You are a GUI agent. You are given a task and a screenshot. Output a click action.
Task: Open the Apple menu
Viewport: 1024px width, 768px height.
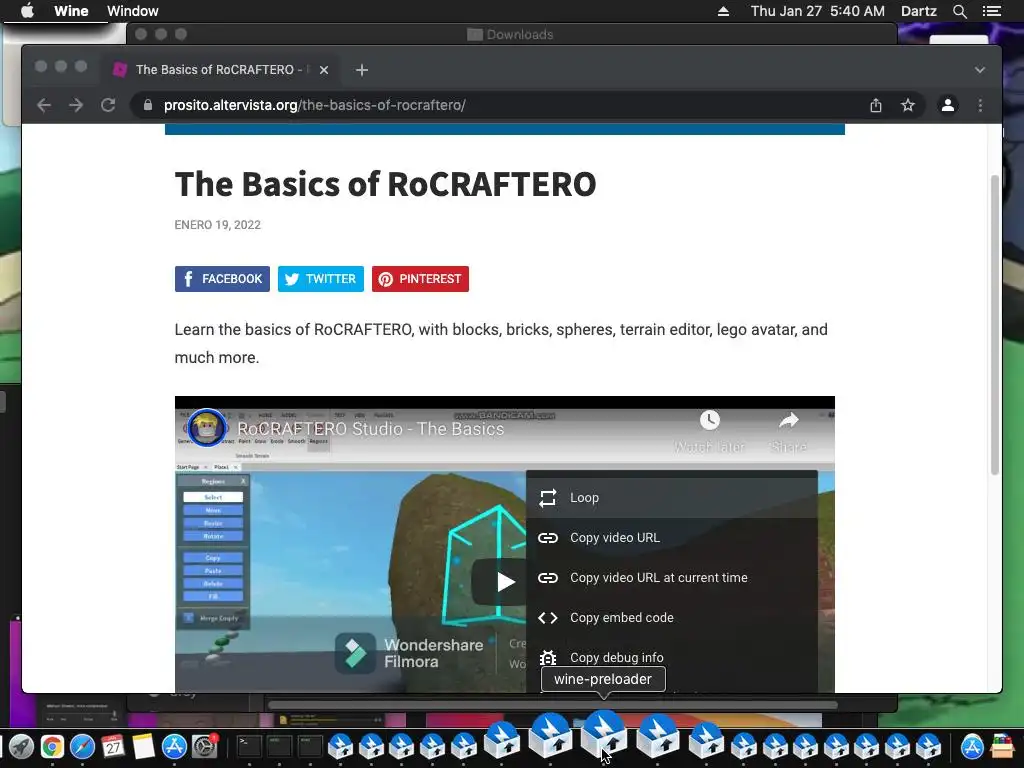27,11
